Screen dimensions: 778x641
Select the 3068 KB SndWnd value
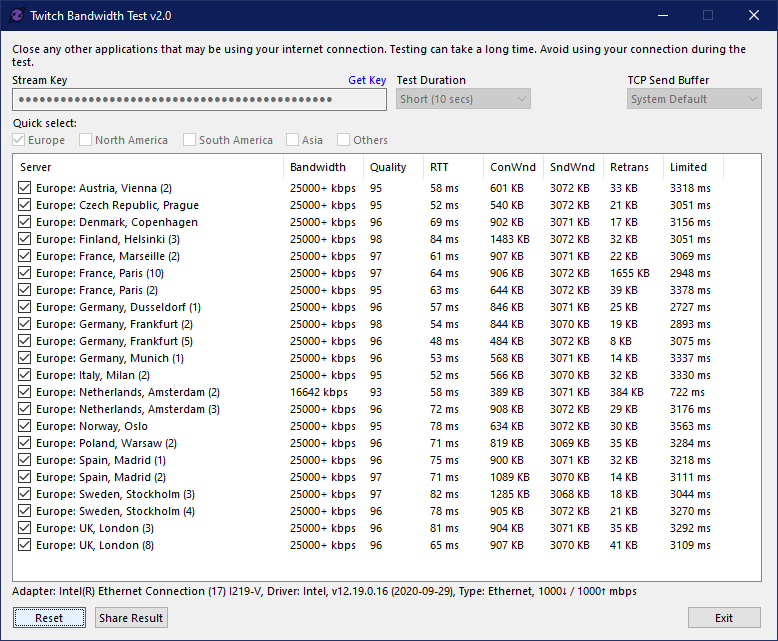pos(570,494)
